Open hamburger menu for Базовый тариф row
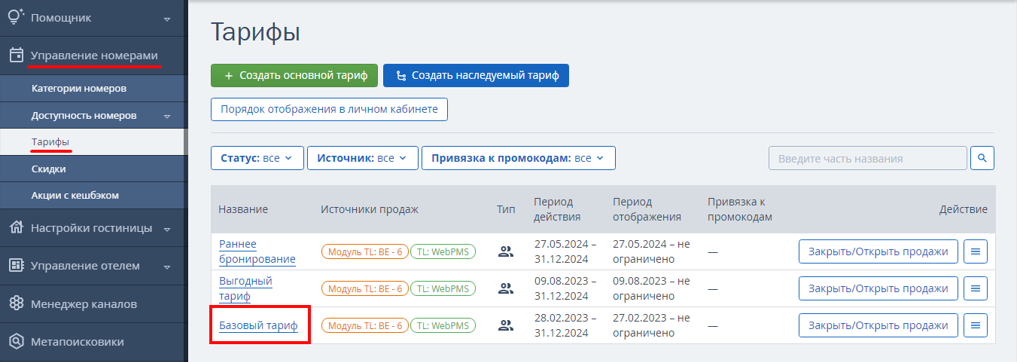Image resolution: width=1017 pixels, height=362 pixels. click(x=975, y=324)
